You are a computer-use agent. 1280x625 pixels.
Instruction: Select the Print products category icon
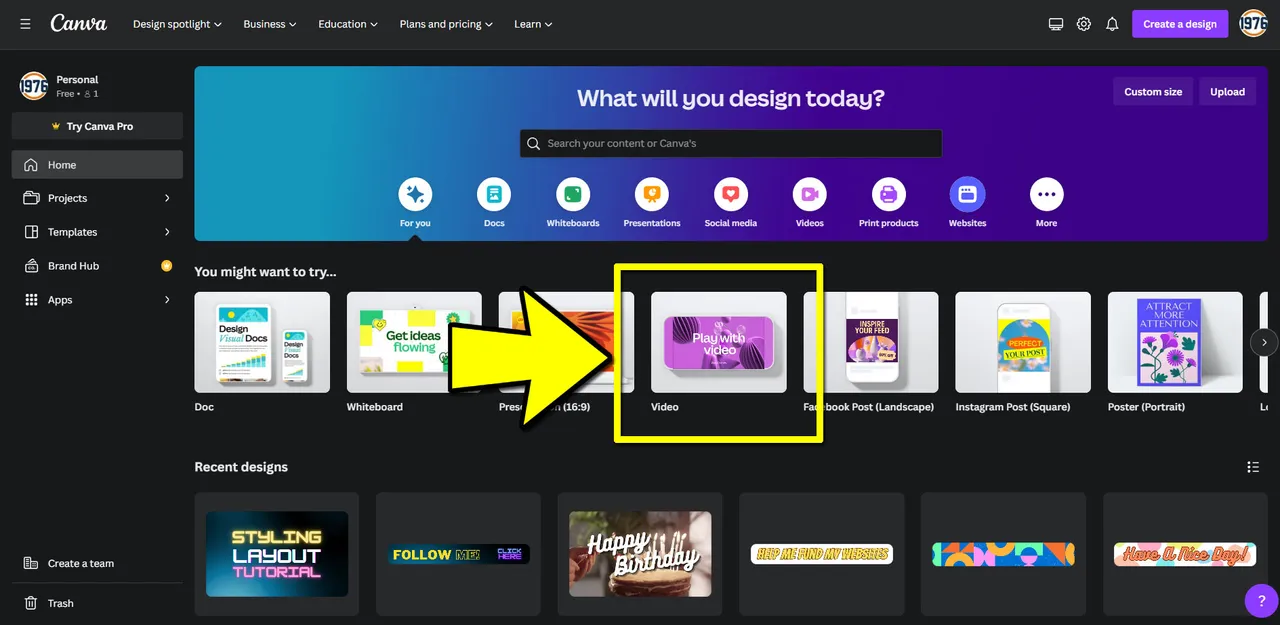pos(888,194)
